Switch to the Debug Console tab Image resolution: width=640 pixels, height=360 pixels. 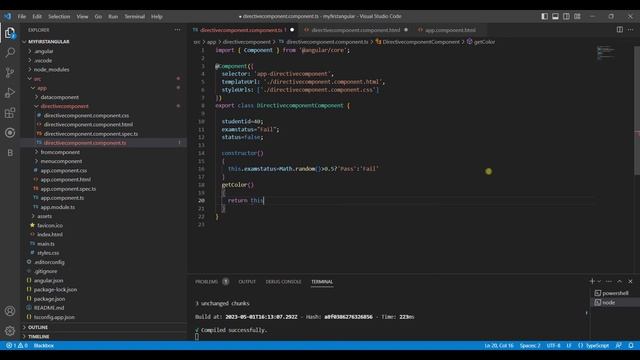tap(283, 282)
